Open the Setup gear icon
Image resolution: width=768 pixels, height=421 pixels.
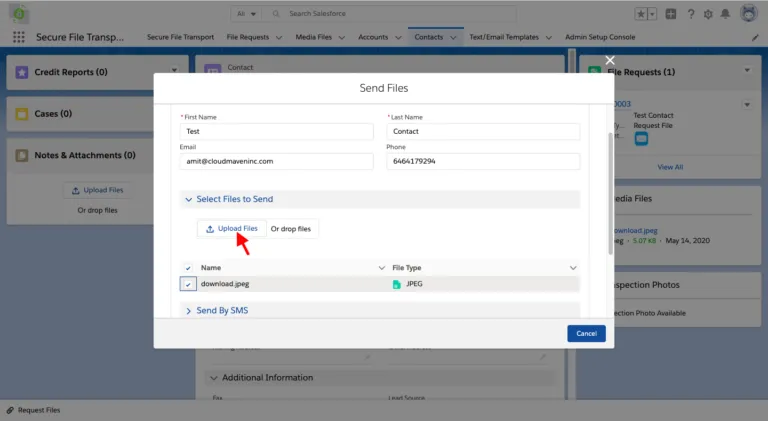click(x=708, y=14)
